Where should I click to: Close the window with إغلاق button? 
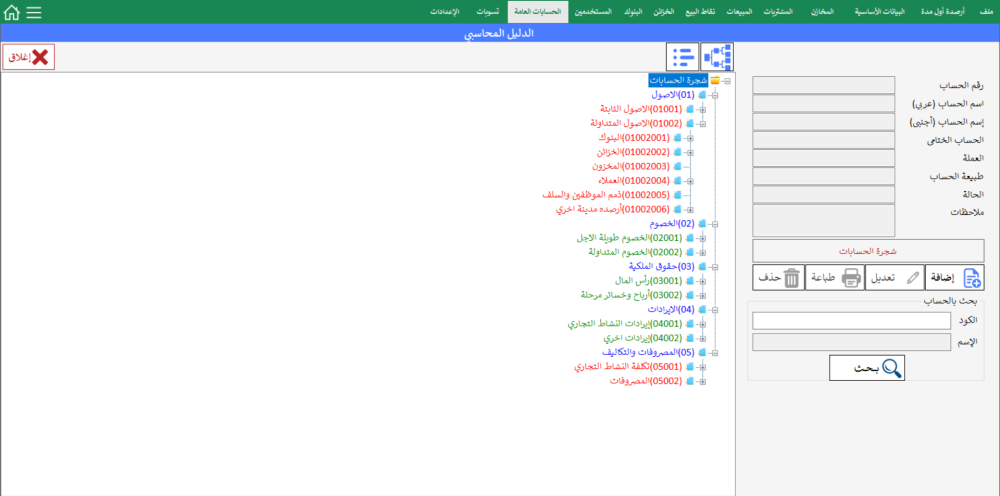coord(29,57)
